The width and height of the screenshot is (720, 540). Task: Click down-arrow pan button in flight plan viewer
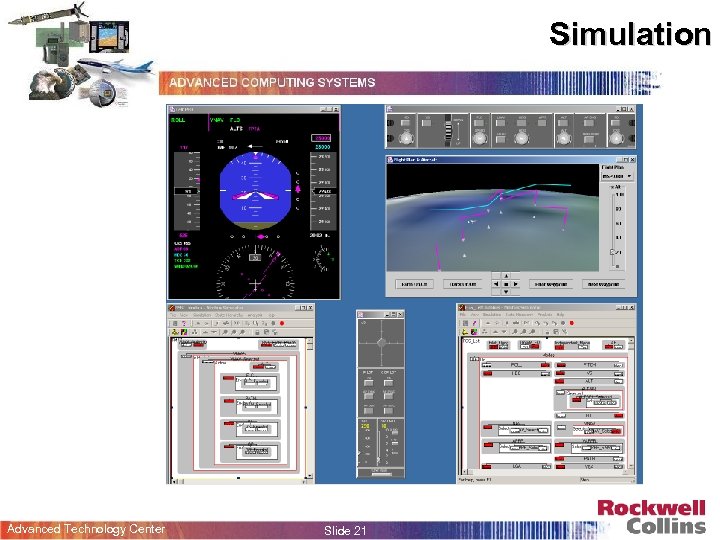(x=506, y=292)
